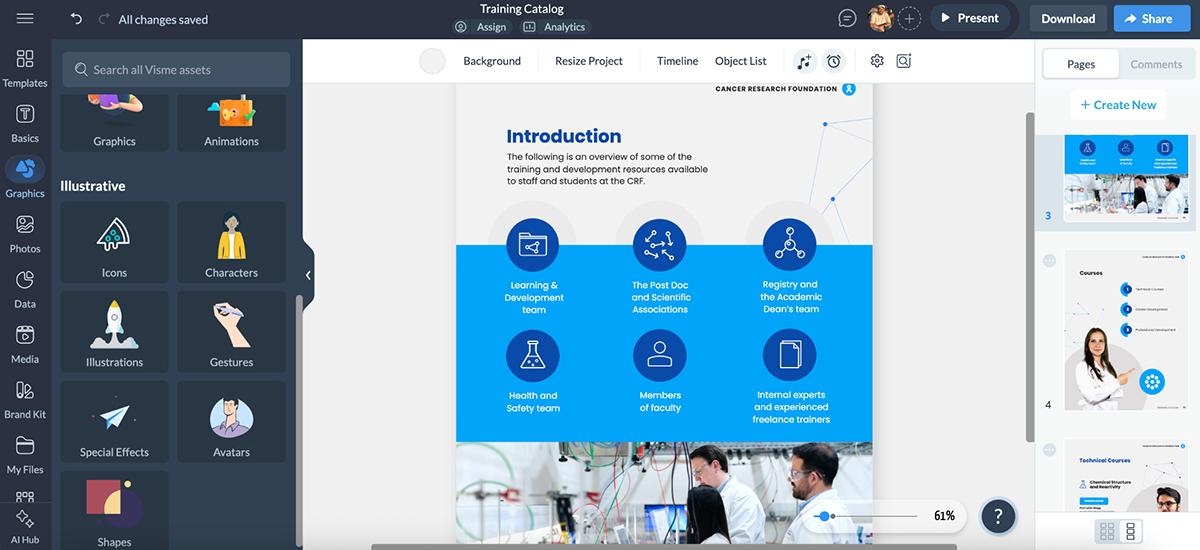
Task: Click the canvas search/preview icon
Action: click(x=904, y=61)
